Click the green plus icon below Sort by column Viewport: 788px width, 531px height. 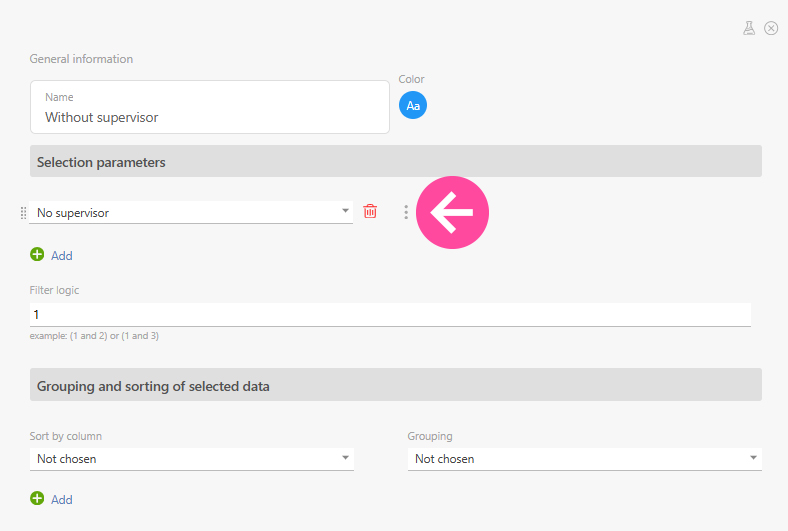pyautogui.click(x=37, y=499)
